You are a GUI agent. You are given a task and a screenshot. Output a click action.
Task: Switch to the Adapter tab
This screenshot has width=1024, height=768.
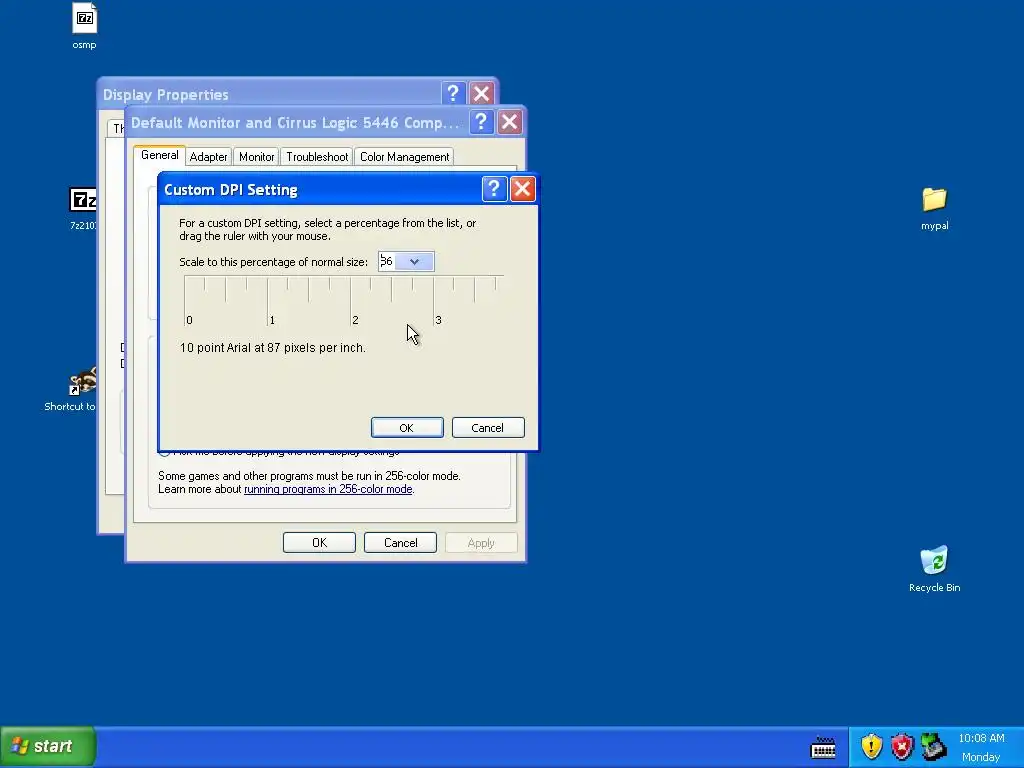pyautogui.click(x=208, y=157)
